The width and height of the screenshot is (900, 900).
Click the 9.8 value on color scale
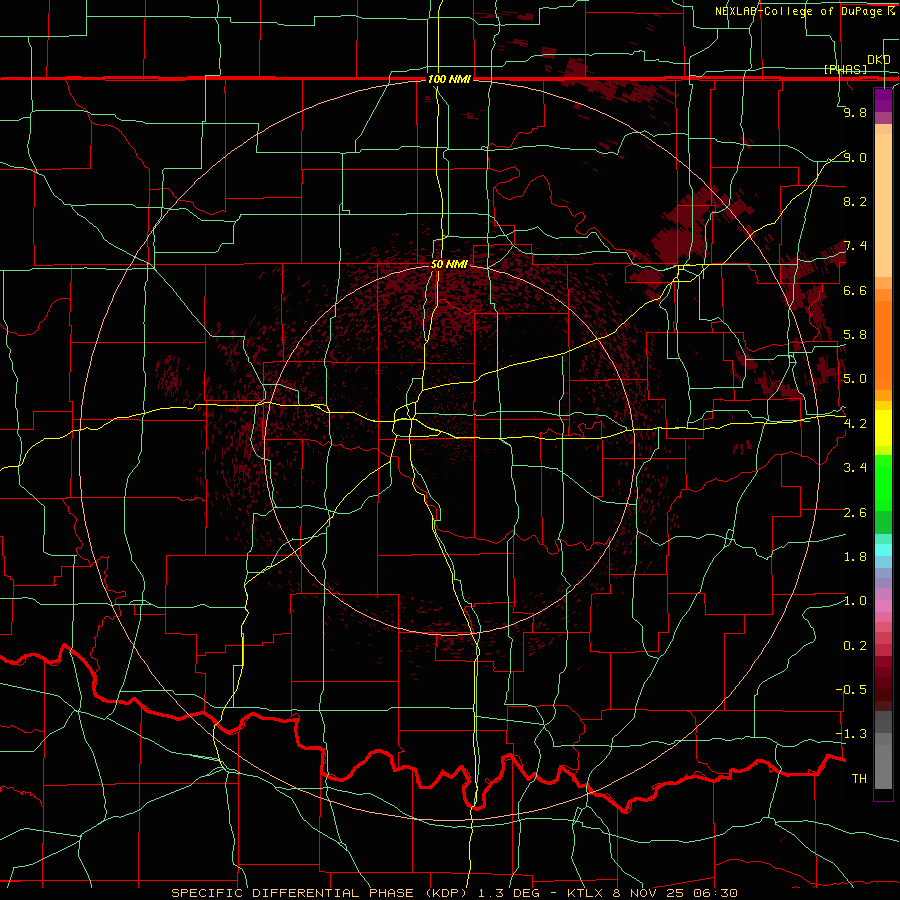pyautogui.click(x=855, y=112)
